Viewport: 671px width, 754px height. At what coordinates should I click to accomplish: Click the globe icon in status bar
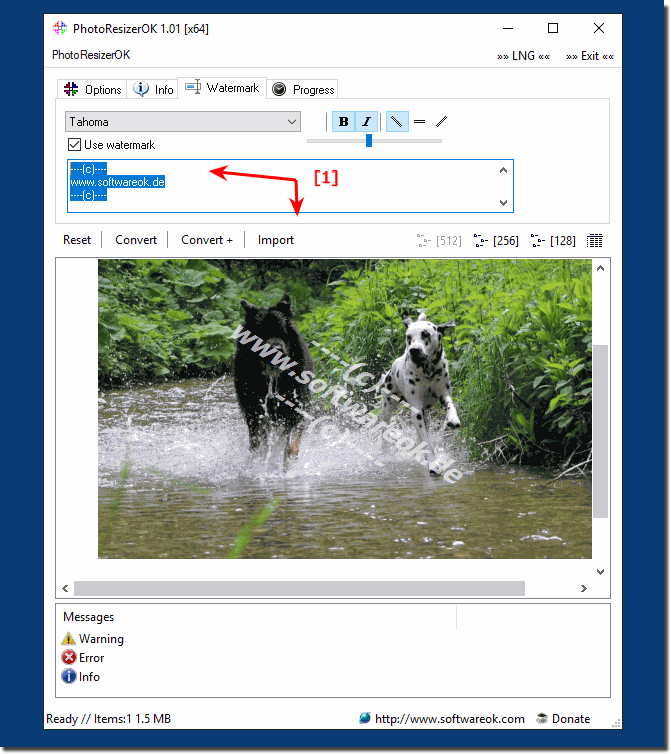point(365,718)
